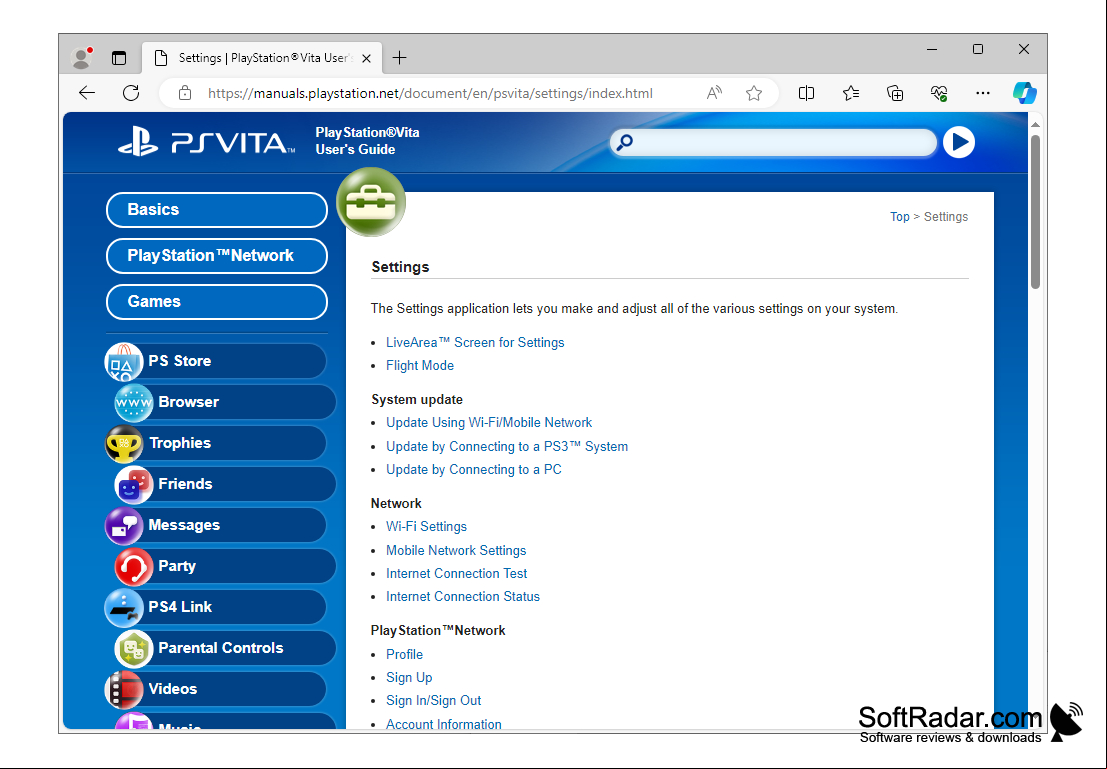Click the browser address bar URL
Screen dimensions: 1107x769
[x=430, y=93]
